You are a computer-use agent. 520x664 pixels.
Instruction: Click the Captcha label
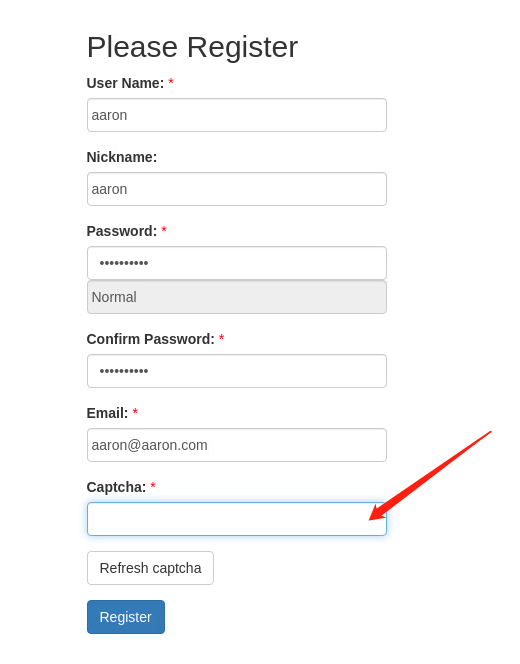tap(116, 487)
